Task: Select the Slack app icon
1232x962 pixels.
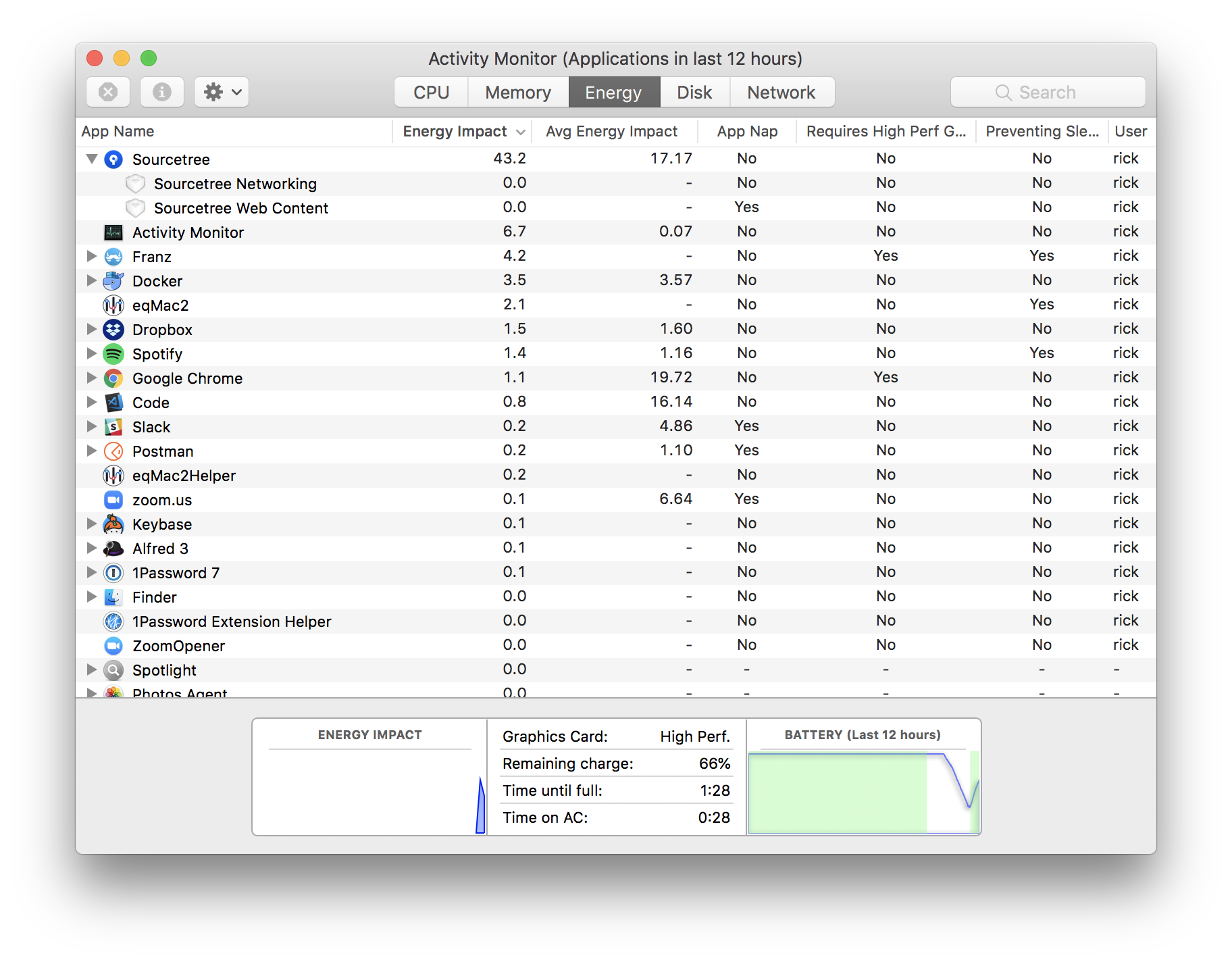Action: coord(113,427)
